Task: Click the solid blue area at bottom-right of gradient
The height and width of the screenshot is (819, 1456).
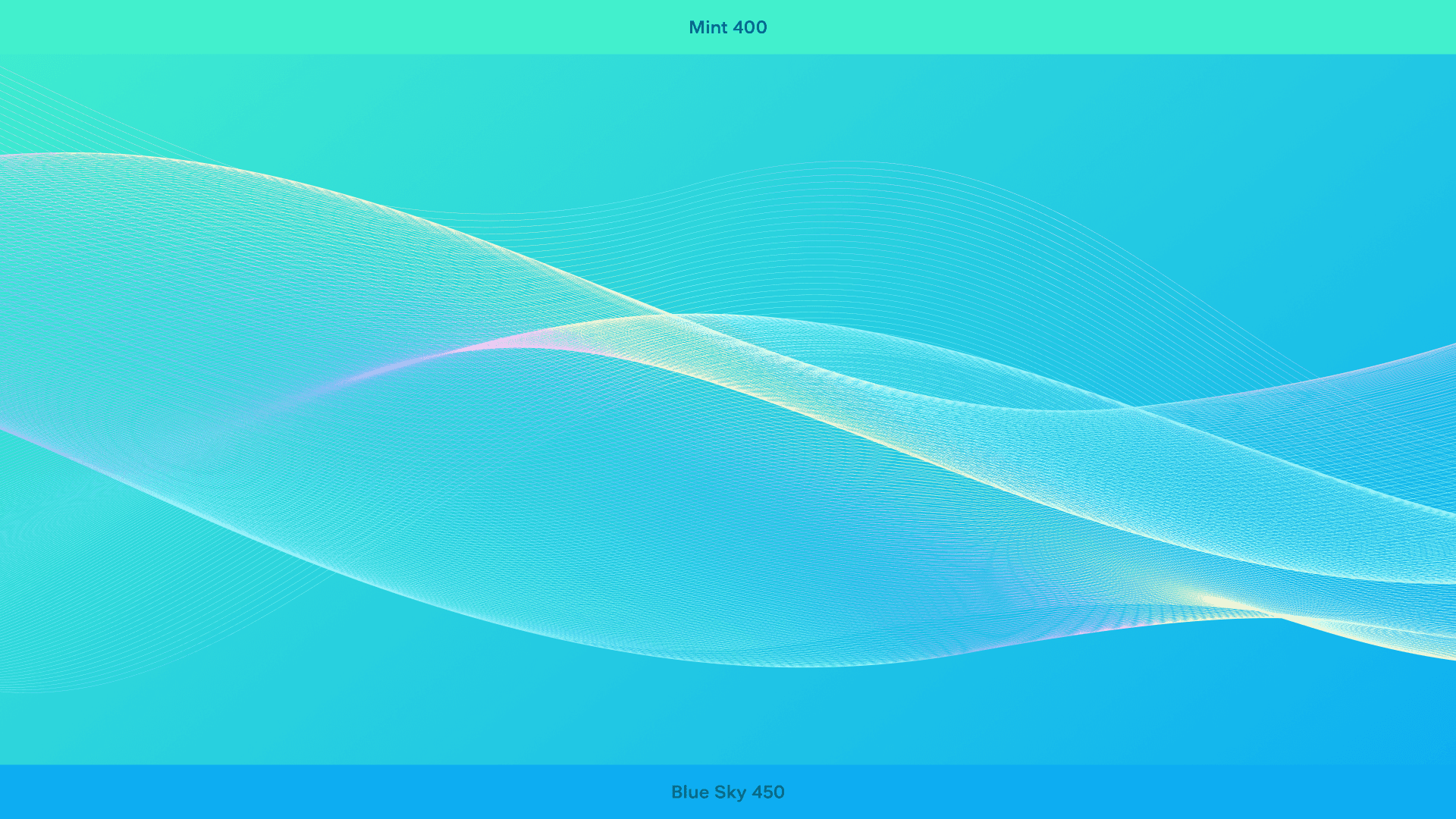Action: coord(1327,713)
